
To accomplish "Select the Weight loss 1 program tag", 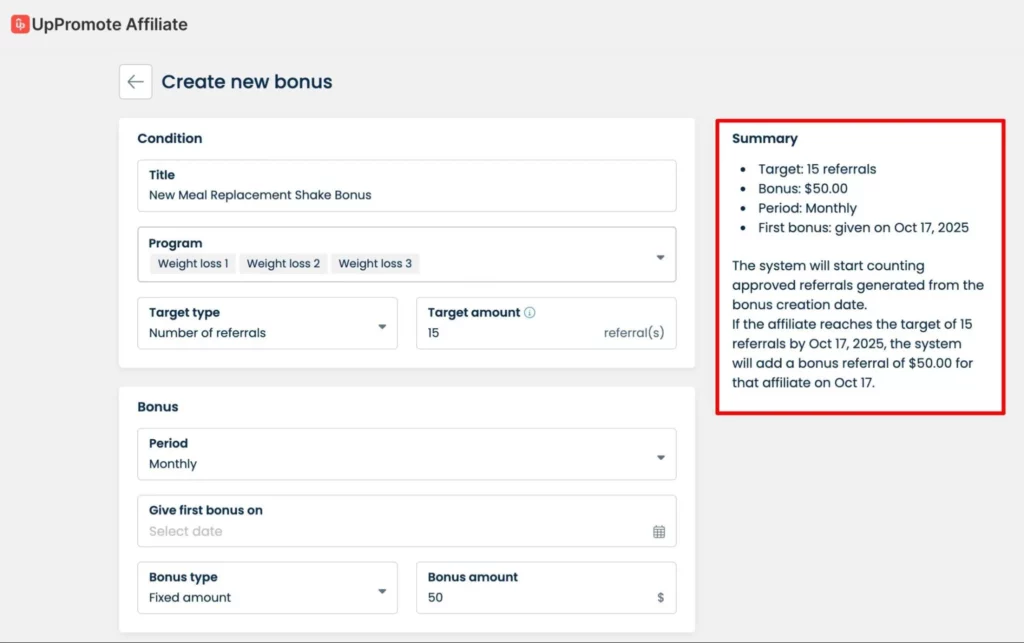I will coord(192,264).
